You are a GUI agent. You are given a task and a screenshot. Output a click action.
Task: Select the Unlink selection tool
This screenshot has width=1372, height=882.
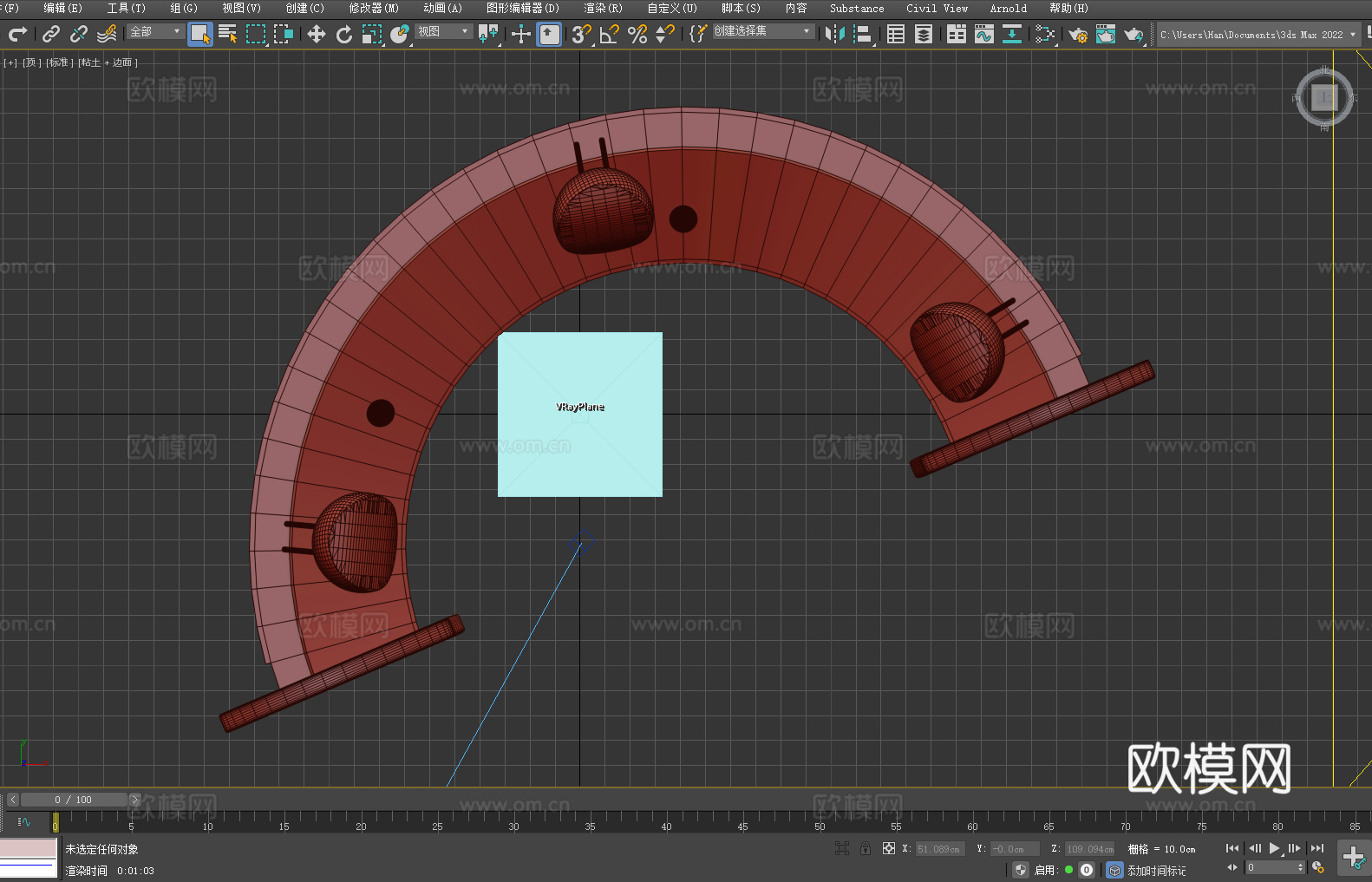(79, 34)
